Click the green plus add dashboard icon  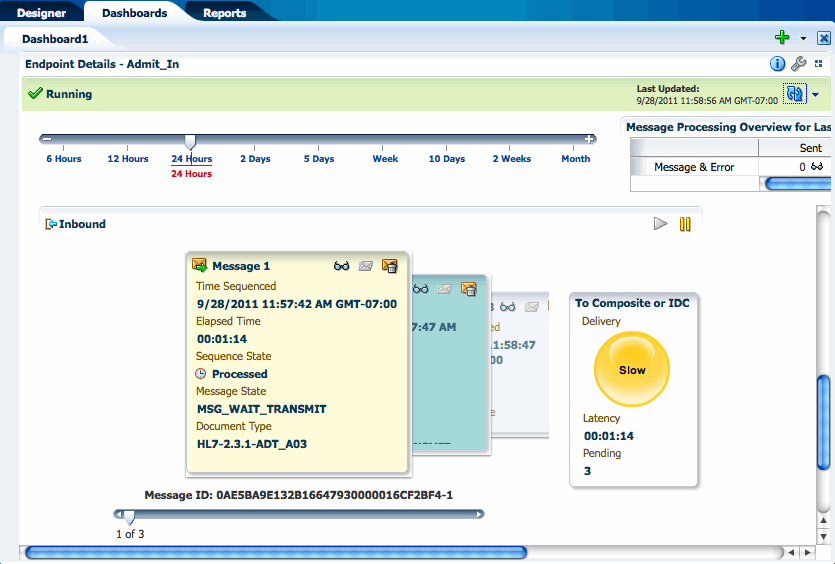pyautogui.click(x=782, y=37)
